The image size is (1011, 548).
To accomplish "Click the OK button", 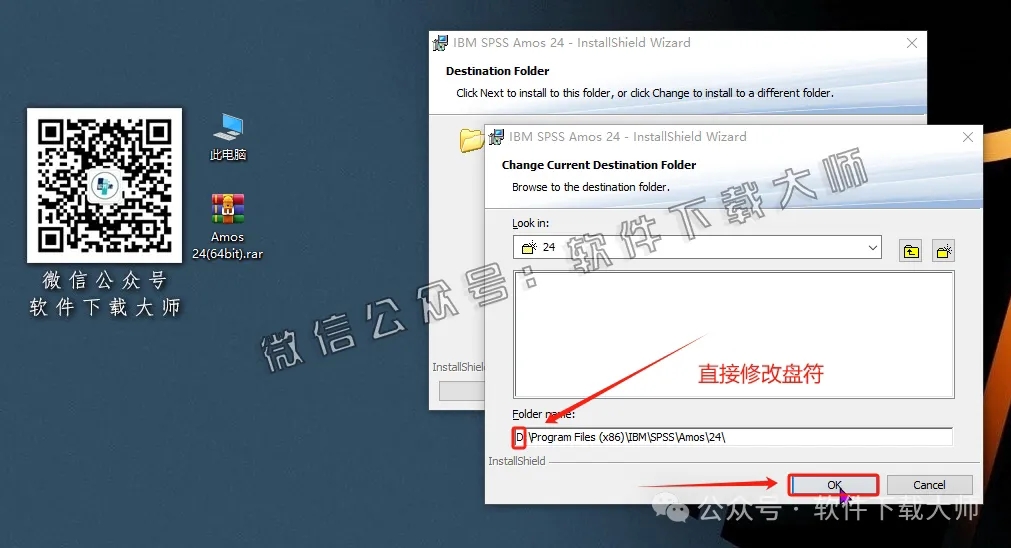I will (834, 485).
